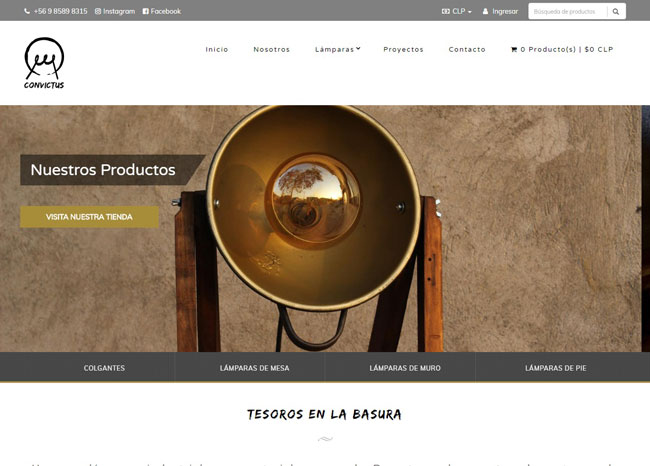Screen dimensions: 650x466
Task: Open the Nosotros menu item
Action: point(272,49)
